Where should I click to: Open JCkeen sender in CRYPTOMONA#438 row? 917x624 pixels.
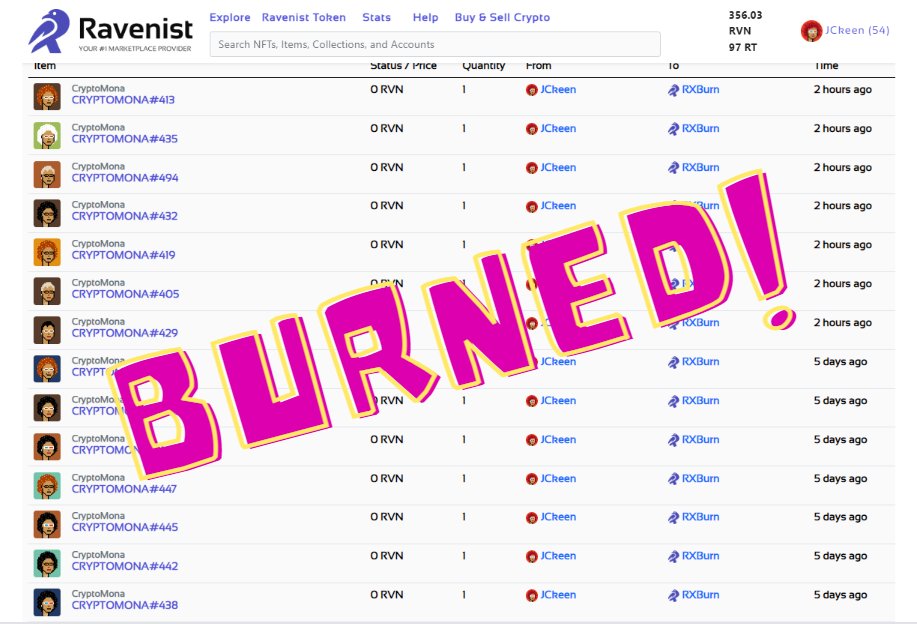[558, 595]
